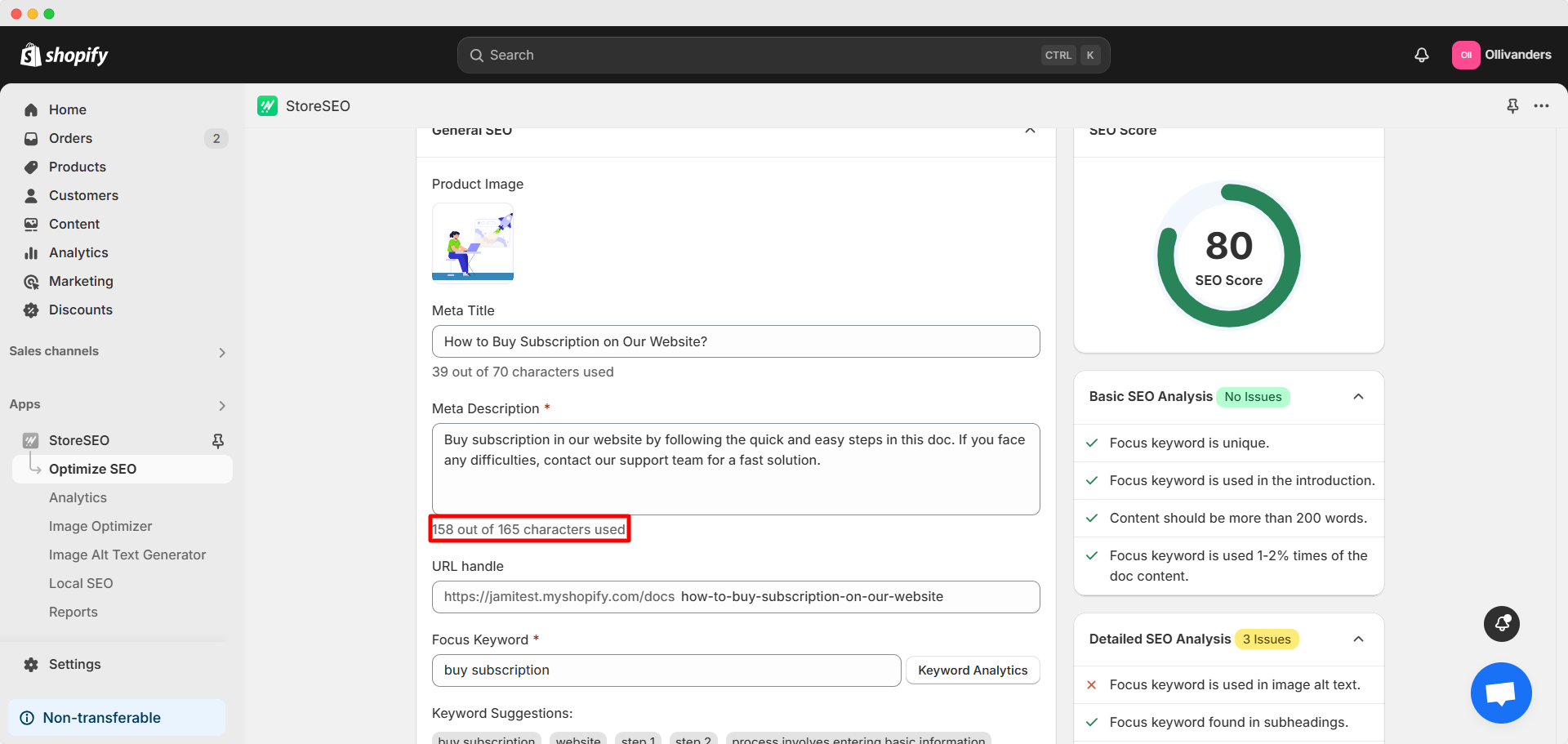Select Optimize SEO in the sidebar
The width and height of the screenshot is (1568, 744).
93,469
